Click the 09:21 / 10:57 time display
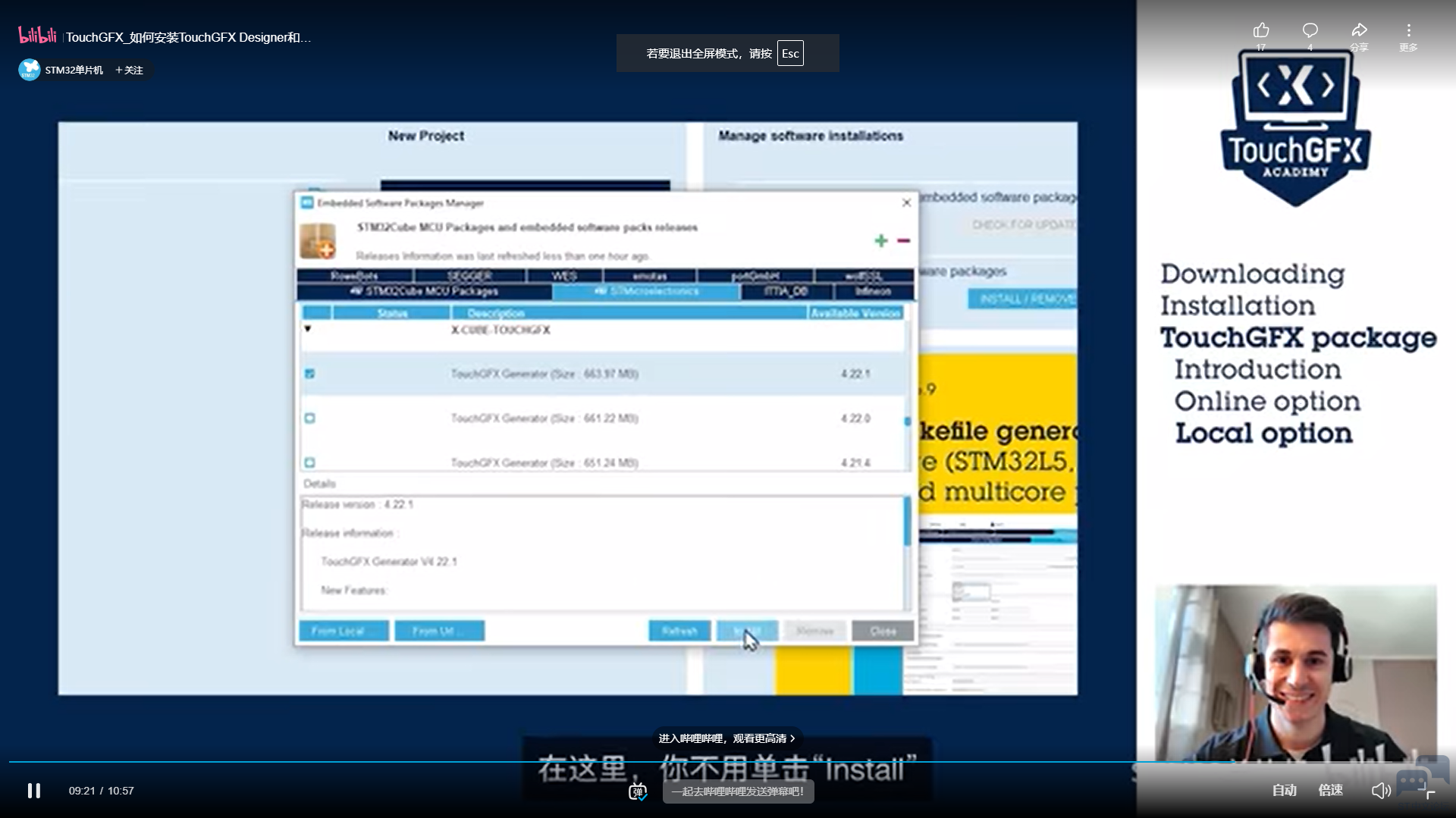The width and height of the screenshot is (1456, 818). pyautogui.click(x=101, y=791)
